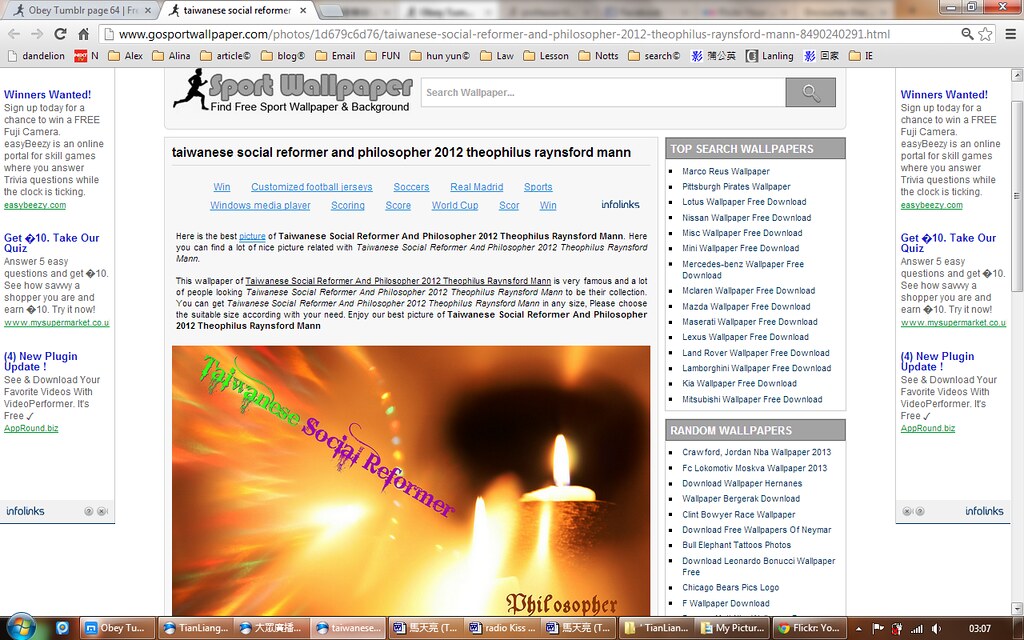Click the zoom magnifier in address bar
The image size is (1024, 640).
[x=967, y=34]
